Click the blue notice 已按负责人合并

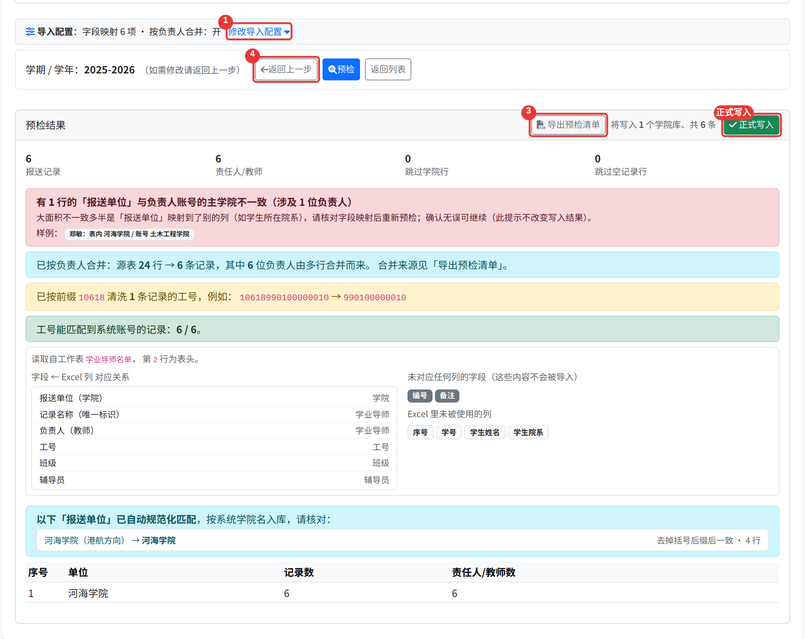pyautogui.click(x=402, y=265)
